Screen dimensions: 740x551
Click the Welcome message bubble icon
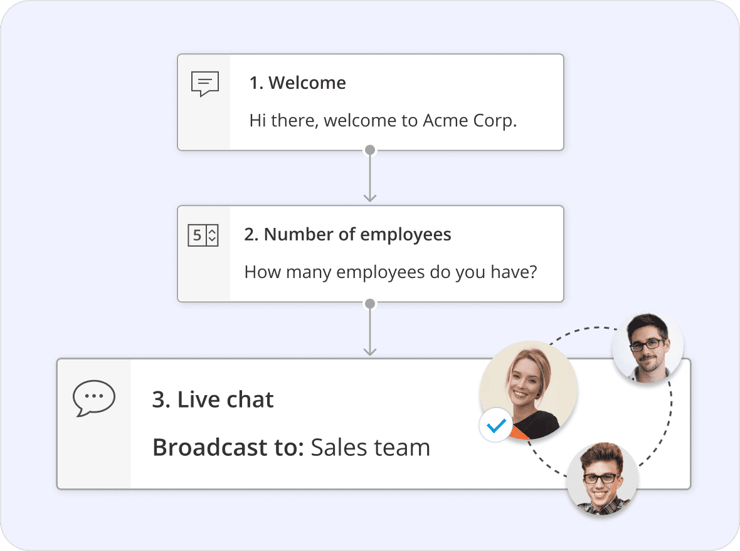(205, 84)
